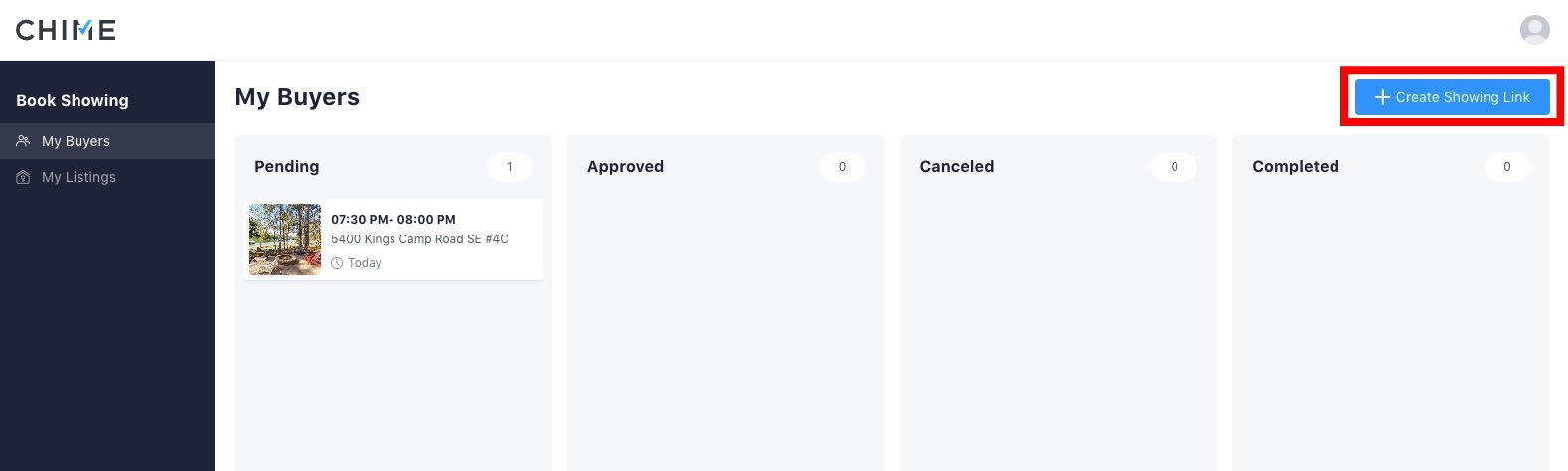Click the Pending column header

tap(287, 167)
